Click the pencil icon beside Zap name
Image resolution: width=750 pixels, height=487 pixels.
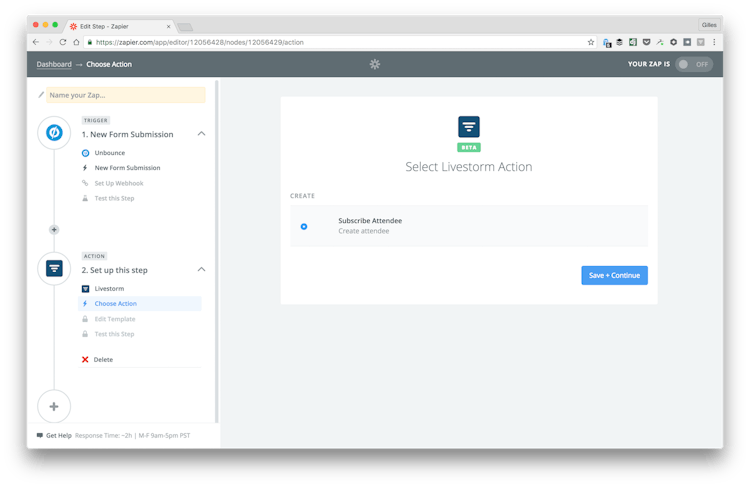[x=41, y=95]
